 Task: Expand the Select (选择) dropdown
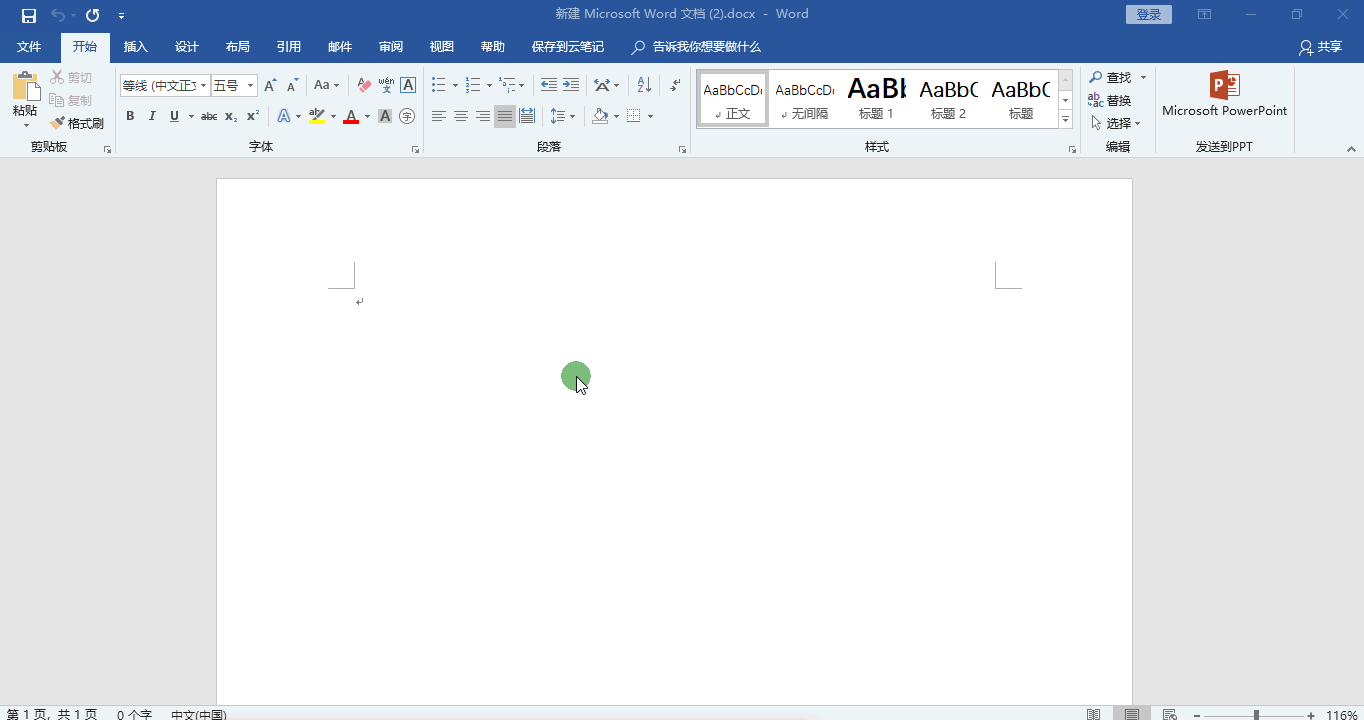tap(1138, 124)
